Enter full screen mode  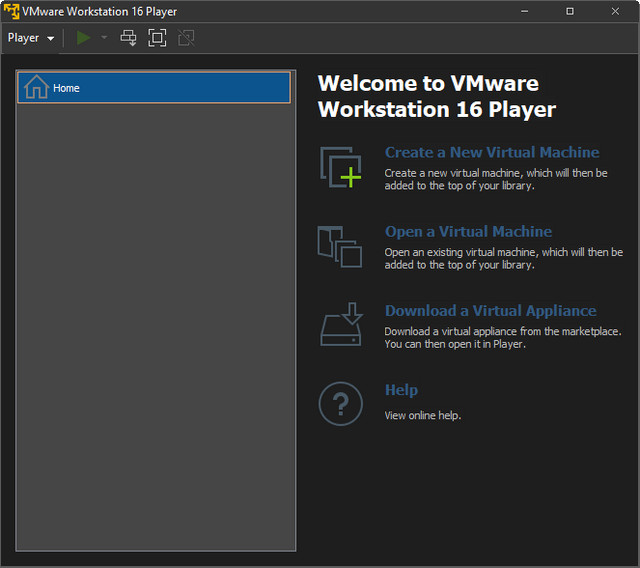(157, 38)
